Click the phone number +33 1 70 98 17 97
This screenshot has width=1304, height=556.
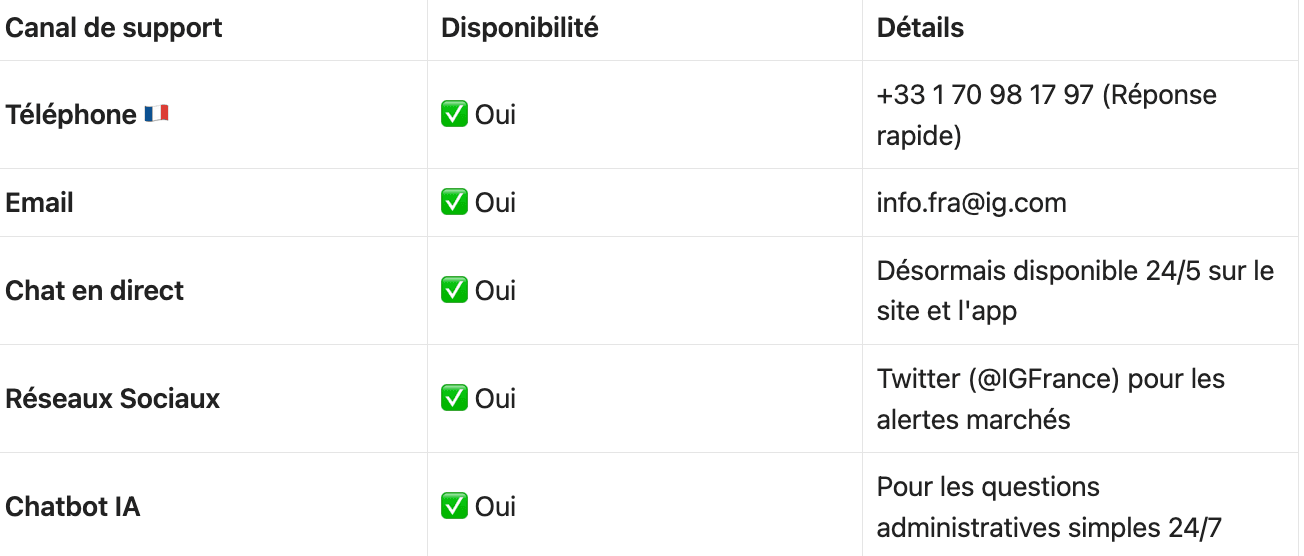tap(985, 95)
